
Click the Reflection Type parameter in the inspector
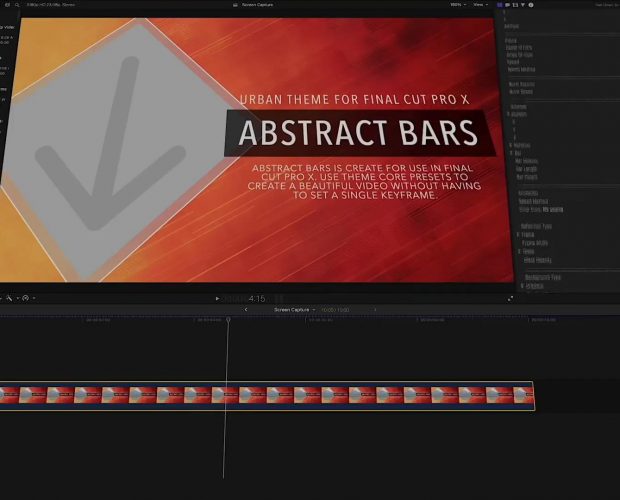[536, 226]
